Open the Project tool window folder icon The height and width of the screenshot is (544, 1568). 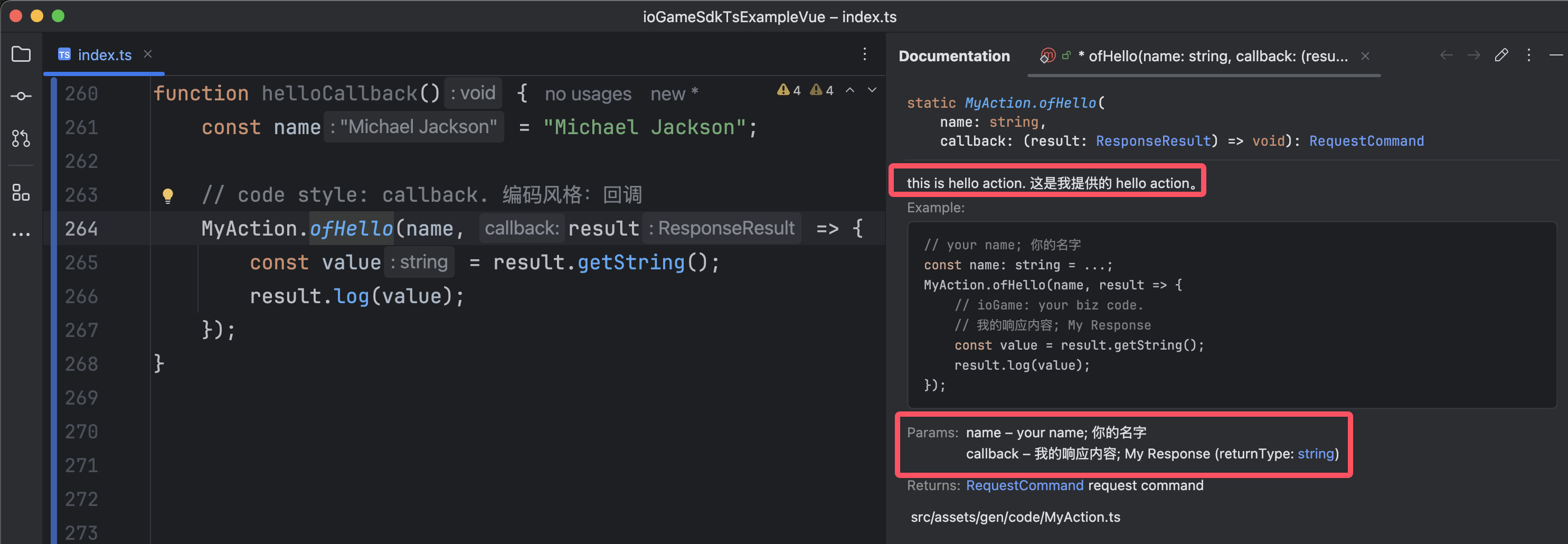pos(21,54)
